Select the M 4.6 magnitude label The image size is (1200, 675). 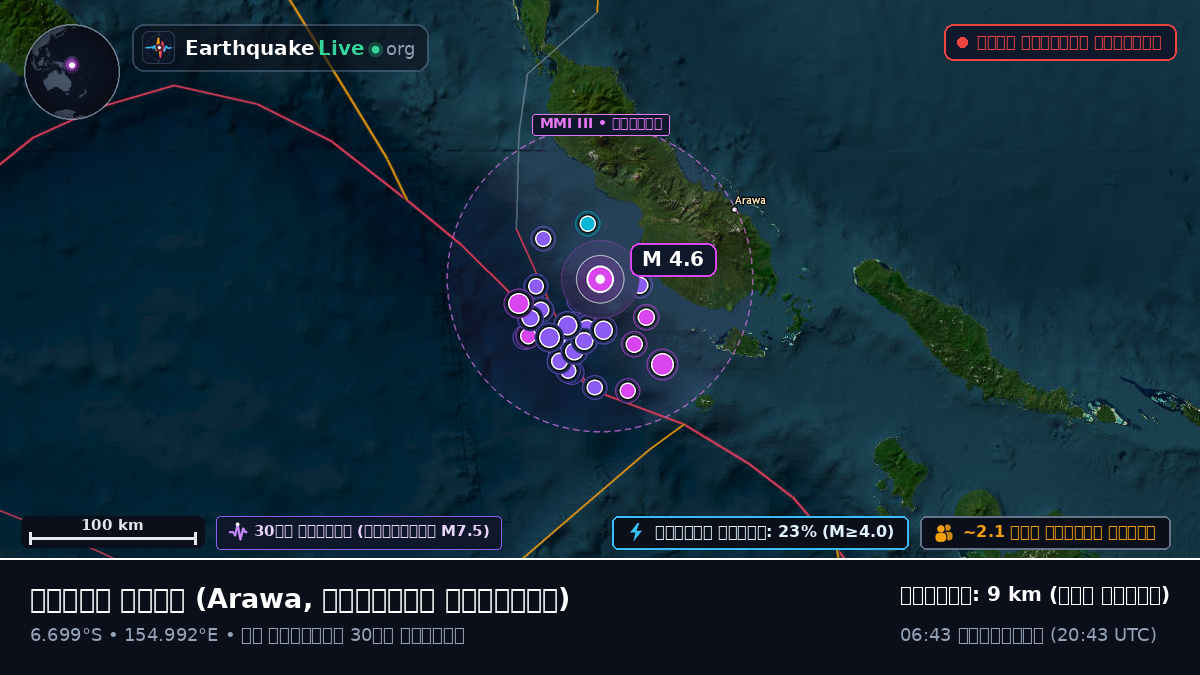pos(673,260)
